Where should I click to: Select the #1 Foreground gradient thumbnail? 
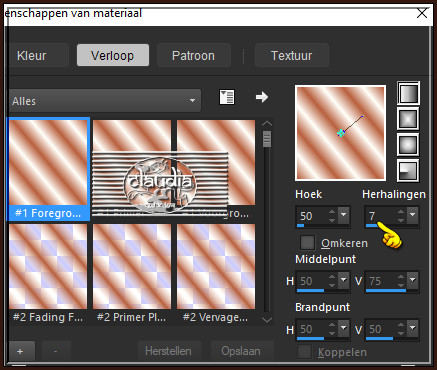click(48, 169)
